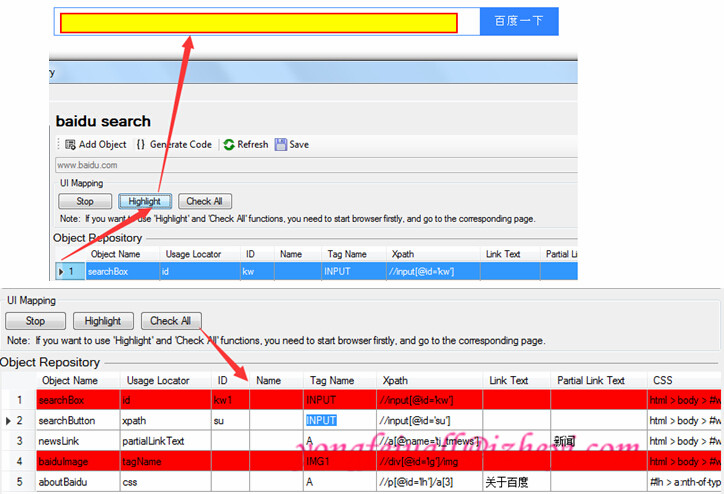The width and height of the screenshot is (724, 494).
Task: Click the 'su' ID cell
Action: 230,421
